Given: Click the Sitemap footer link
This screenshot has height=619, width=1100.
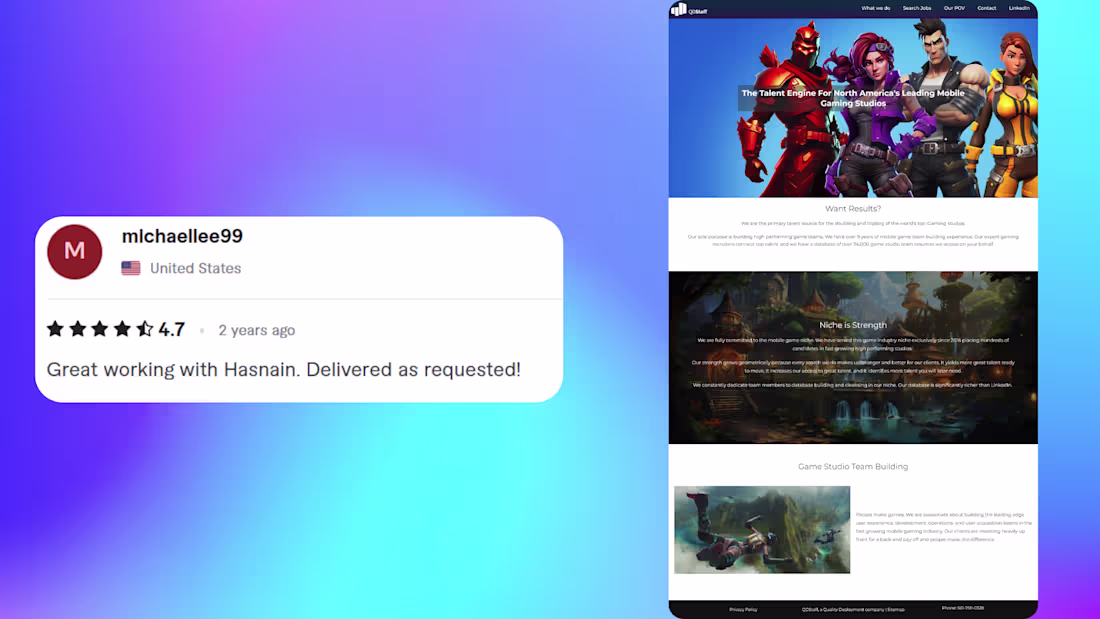Looking at the screenshot, I should pos(897,609).
